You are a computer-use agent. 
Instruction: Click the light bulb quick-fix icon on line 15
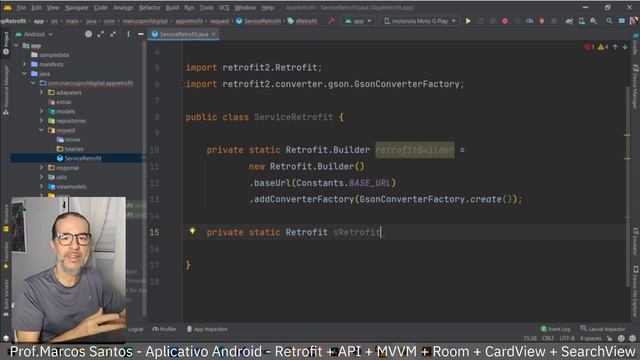click(x=192, y=231)
